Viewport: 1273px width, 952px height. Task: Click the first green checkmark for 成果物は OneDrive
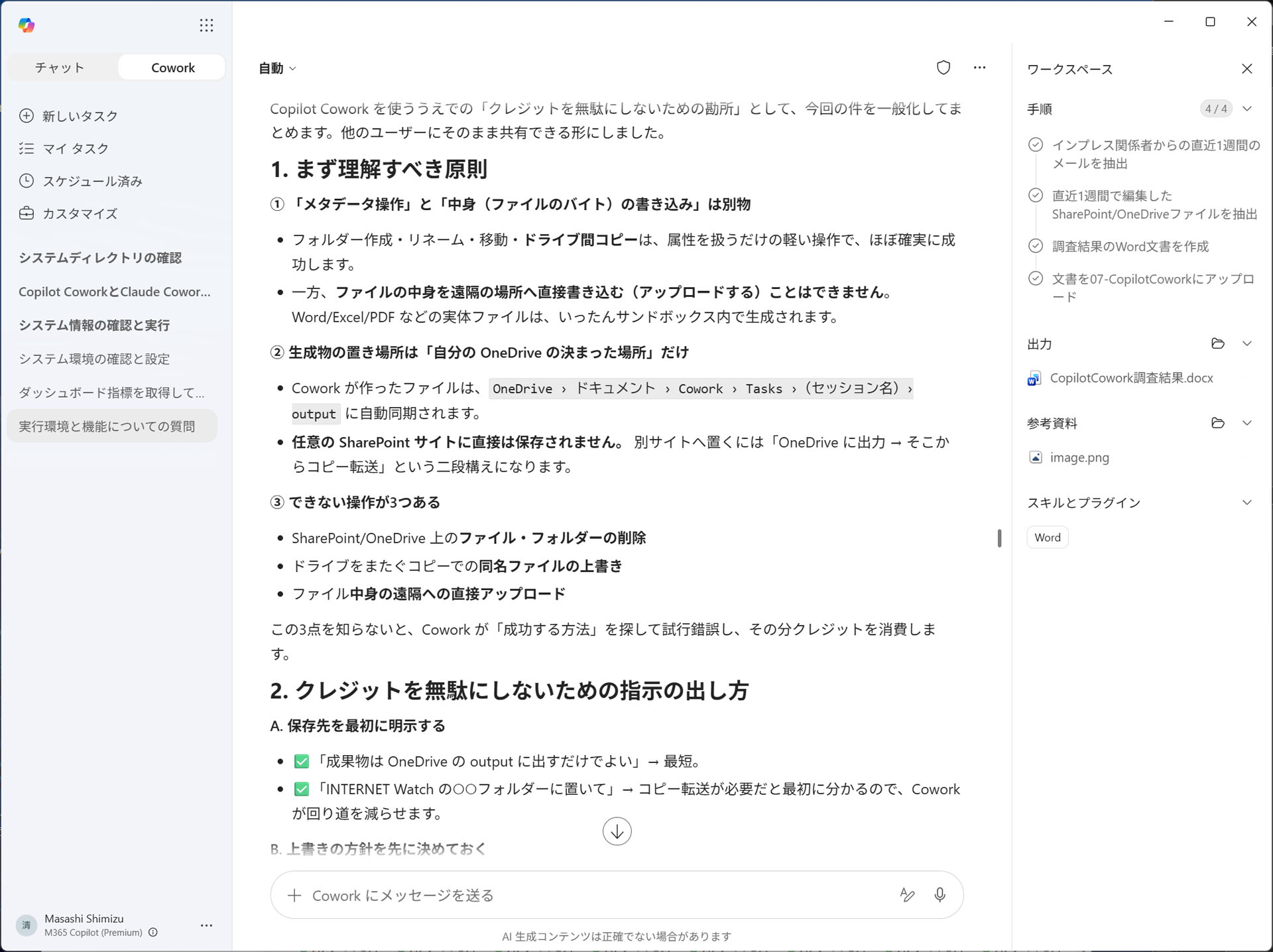302,761
